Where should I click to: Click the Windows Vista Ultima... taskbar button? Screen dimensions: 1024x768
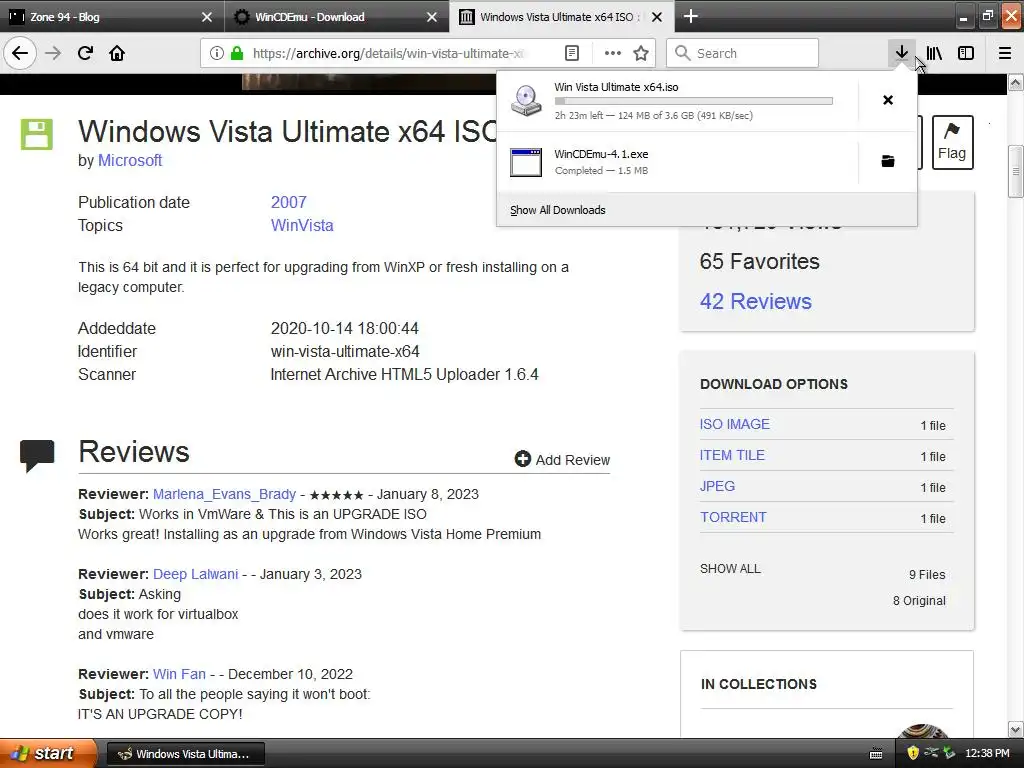pyautogui.click(x=185, y=754)
